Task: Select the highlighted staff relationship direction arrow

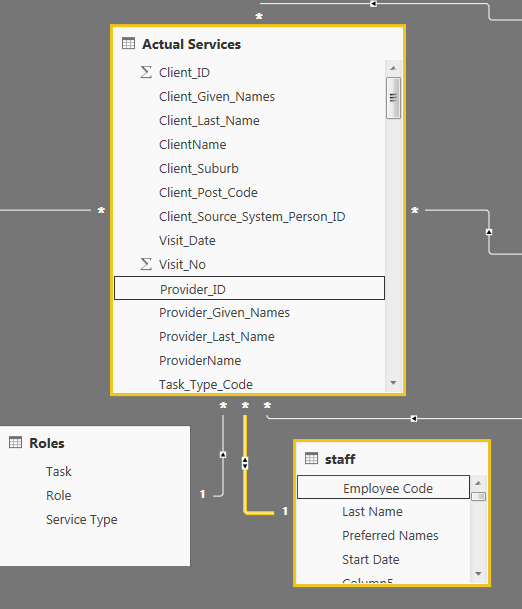Action: point(245,463)
